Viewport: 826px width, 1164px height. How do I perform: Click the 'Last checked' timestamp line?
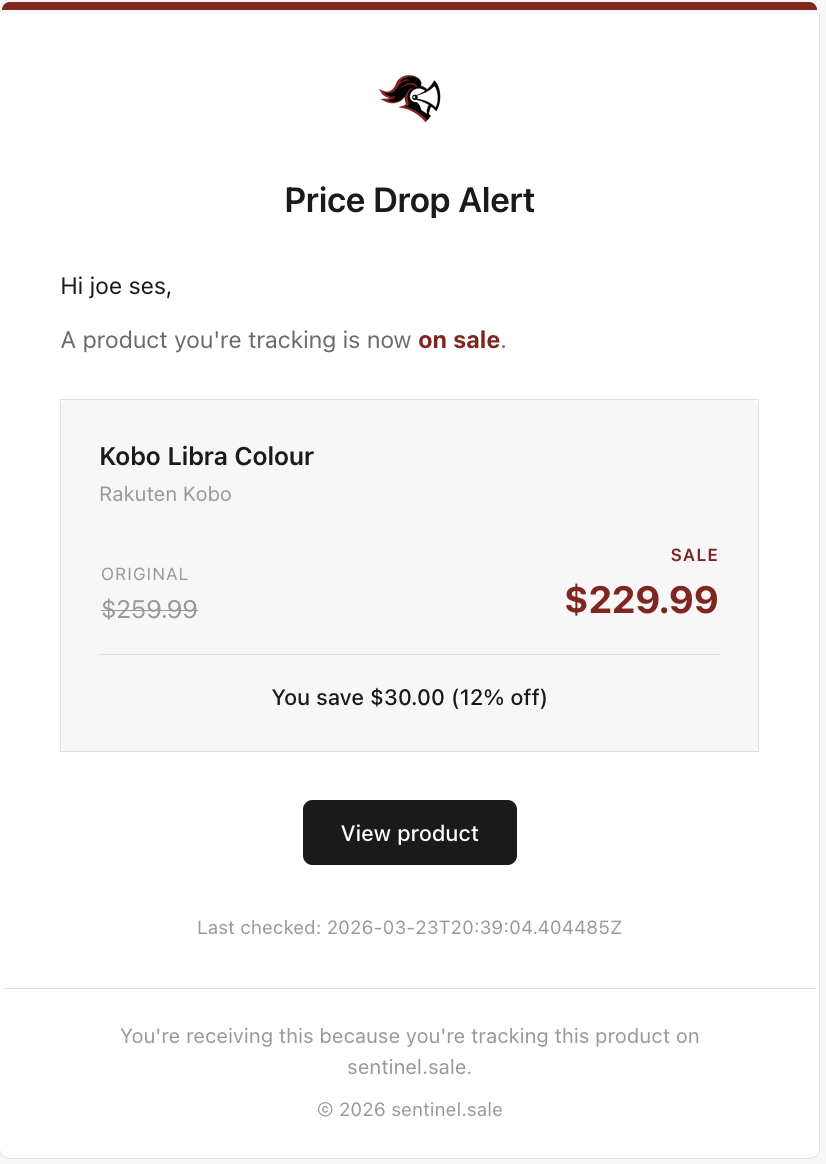[x=410, y=927]
